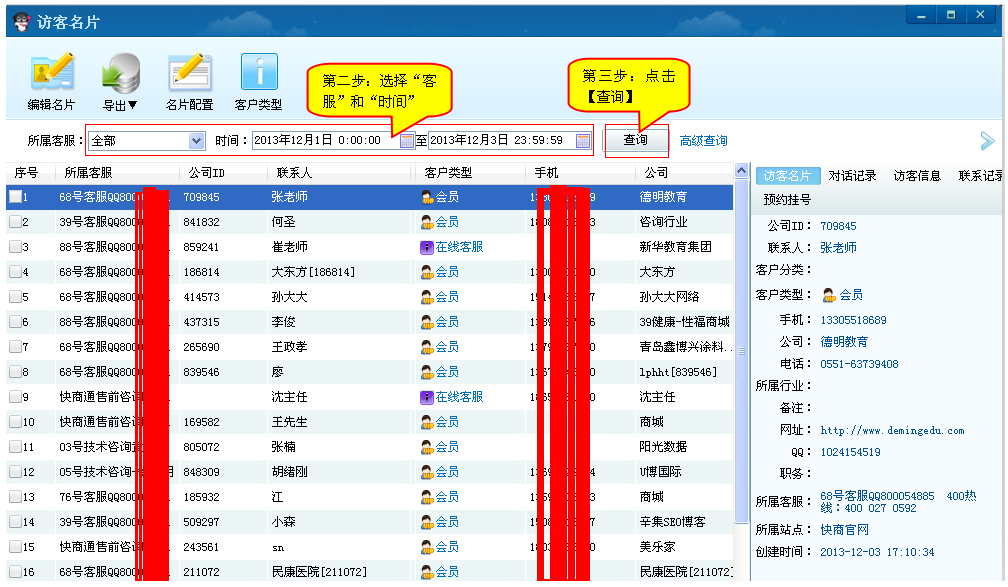
Task: Select checkbox for row 9 沈主任
Action: (x=15, y=397)
